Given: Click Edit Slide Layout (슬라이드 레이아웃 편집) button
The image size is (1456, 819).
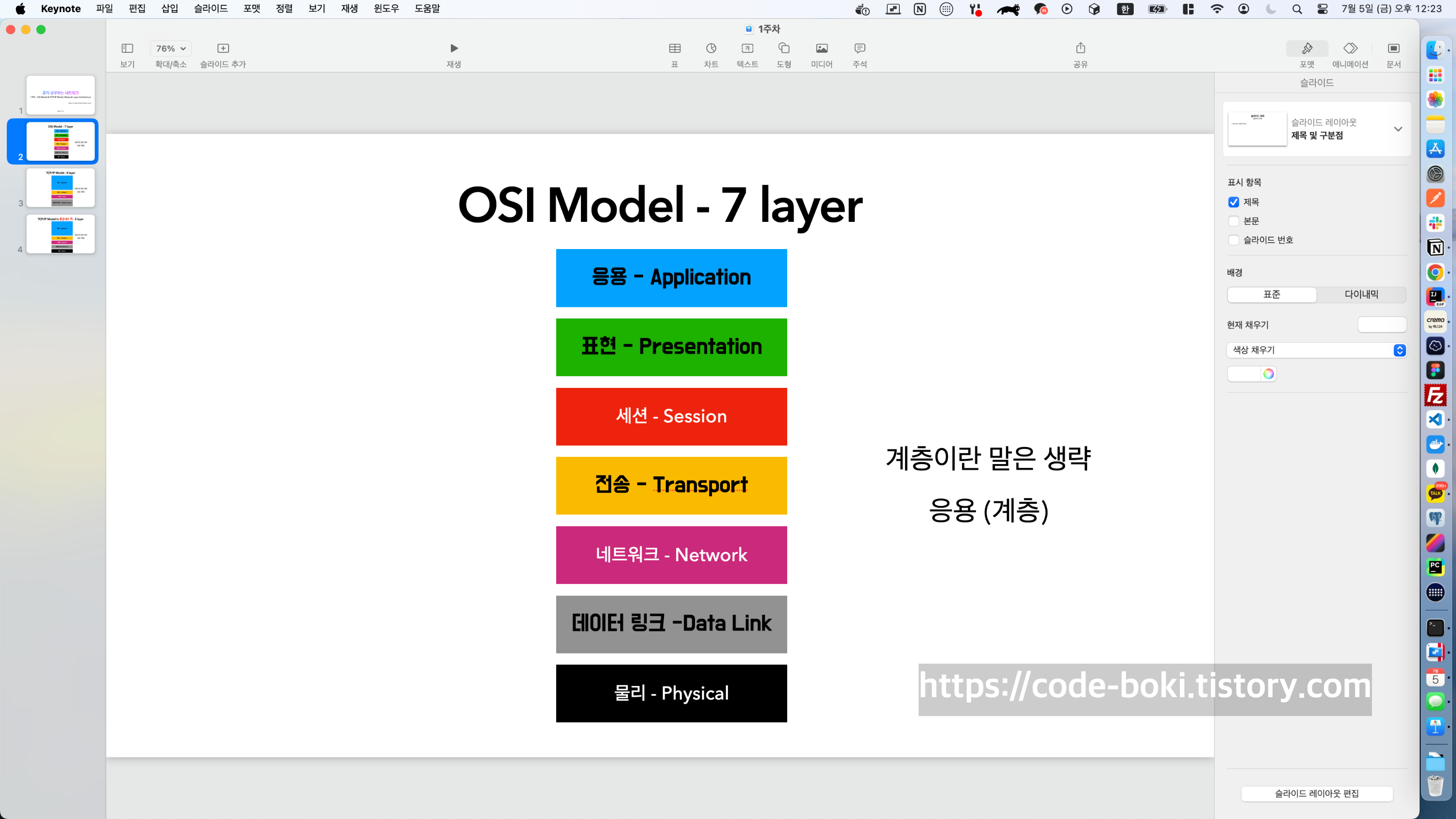Looking at the screenshot, I should click(1316, 793).
